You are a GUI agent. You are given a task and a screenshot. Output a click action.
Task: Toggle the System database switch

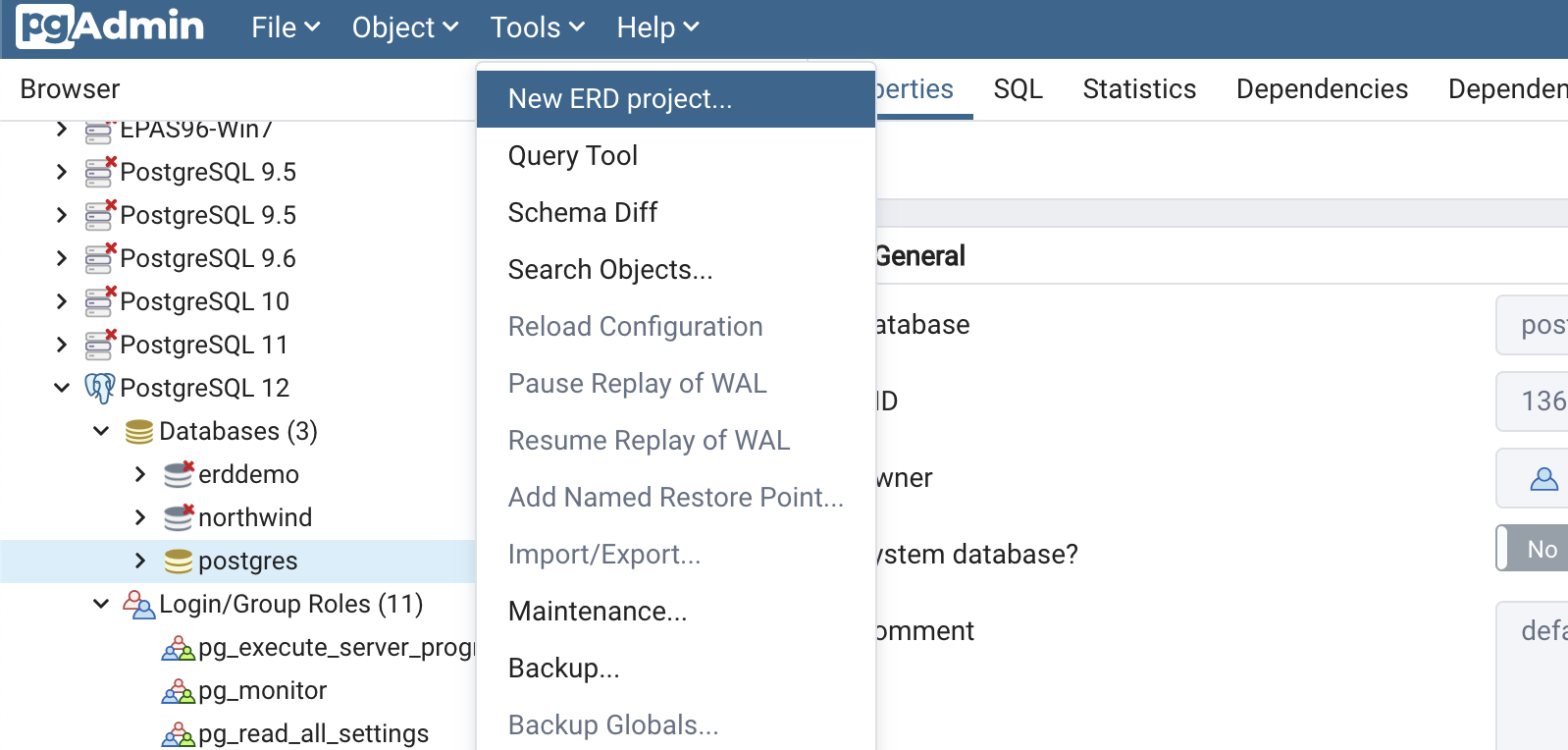click(x=1531, y=549)
